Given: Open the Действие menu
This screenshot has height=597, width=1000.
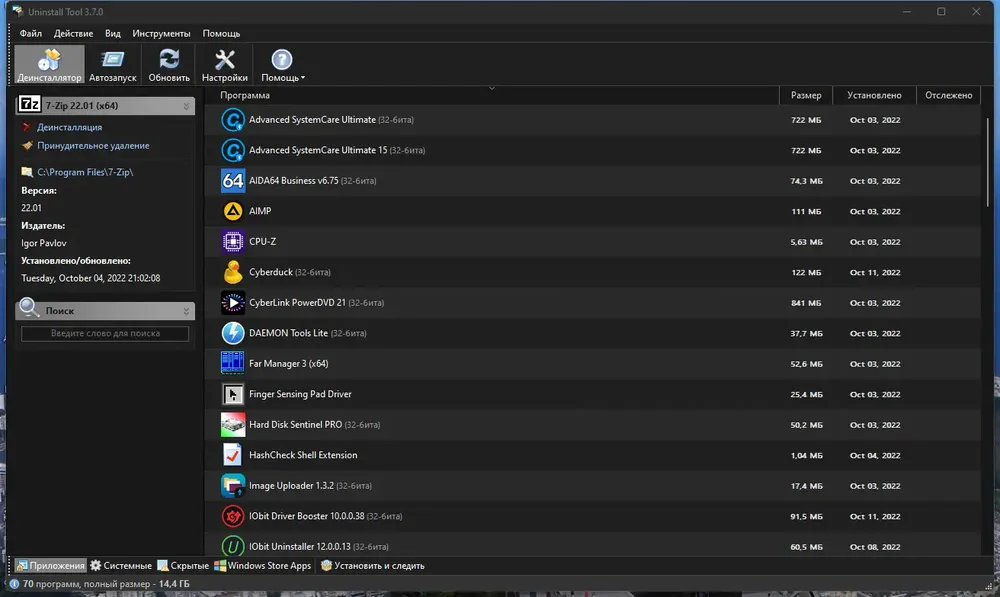Looking at the screenshot, I should (73, 33).
